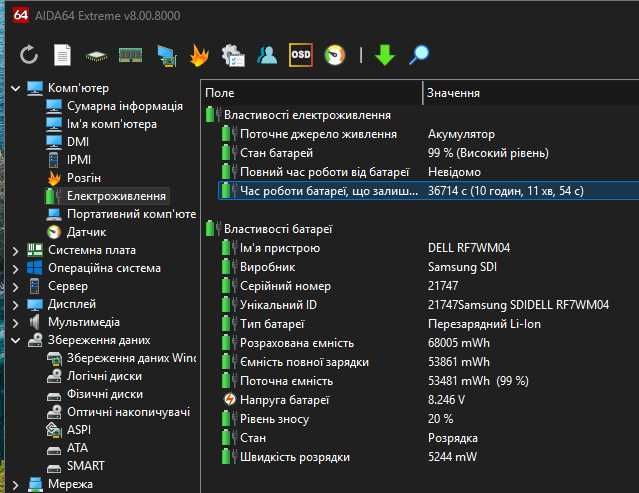Click the 53861 mWh value
This screenshot has height=493, width=639.
[x=458, y=362]
